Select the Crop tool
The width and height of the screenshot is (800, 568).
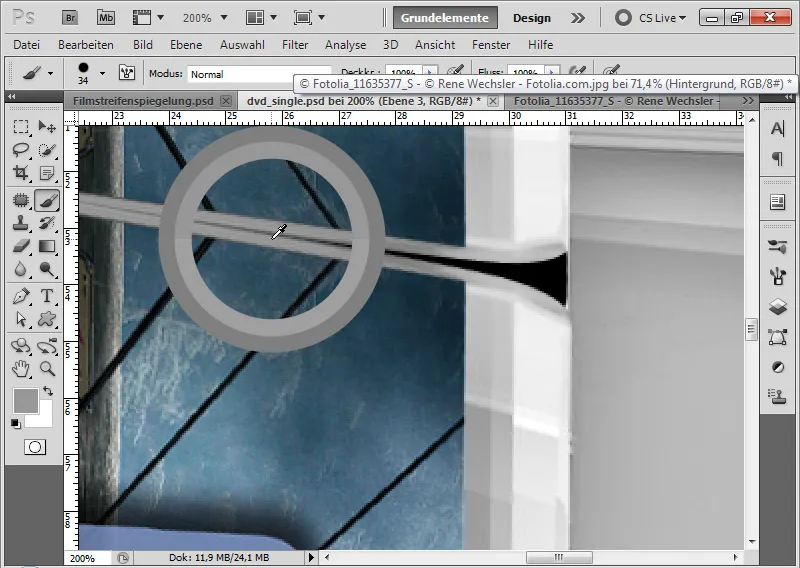pyautogui.click(x=20, y=173)
